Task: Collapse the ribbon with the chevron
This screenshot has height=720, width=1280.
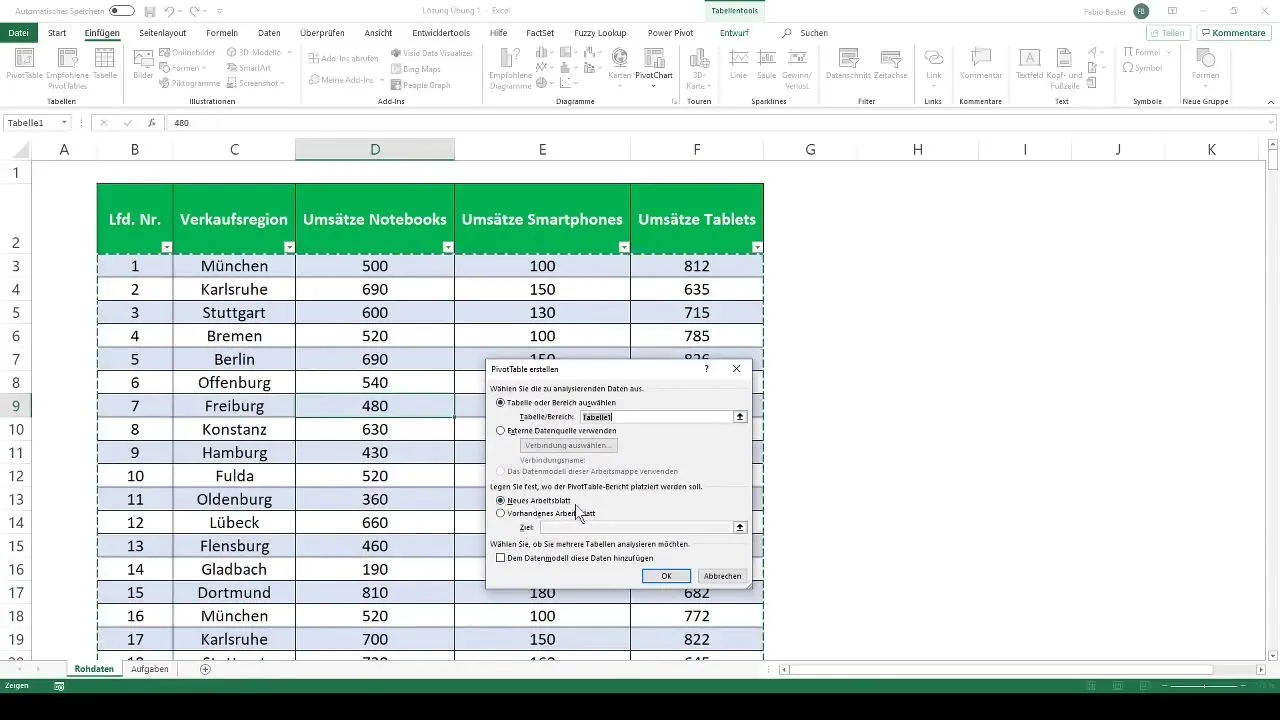Action: [1270, 103]
